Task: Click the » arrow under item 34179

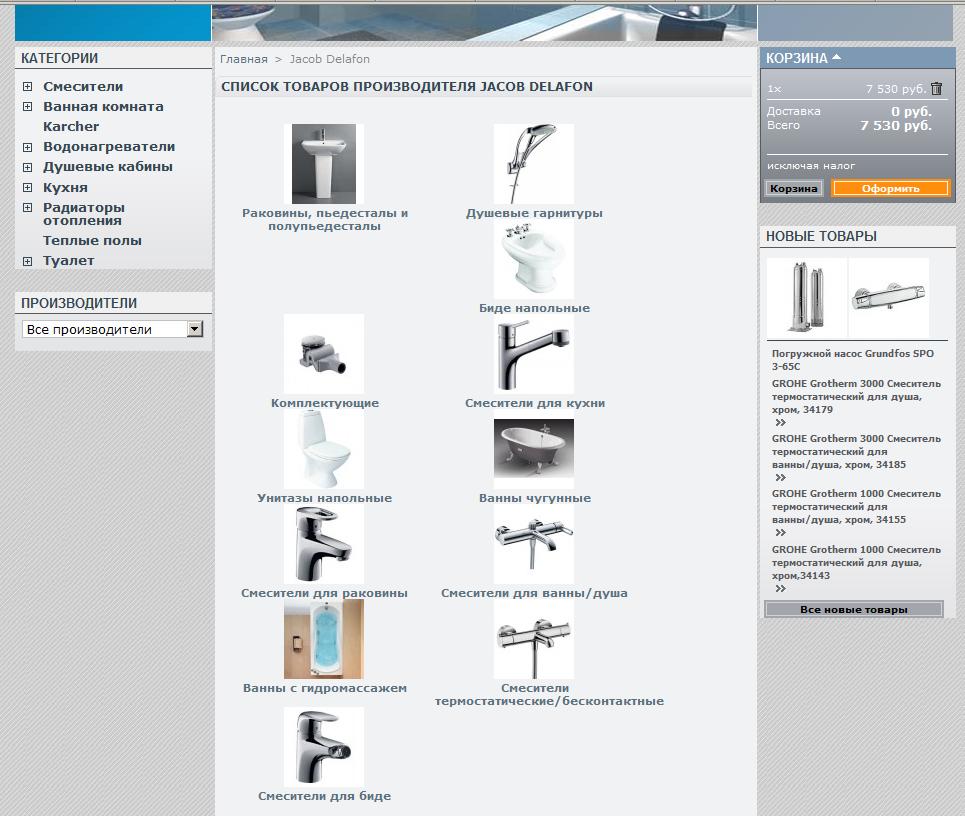Action: [x=780, y=423]
